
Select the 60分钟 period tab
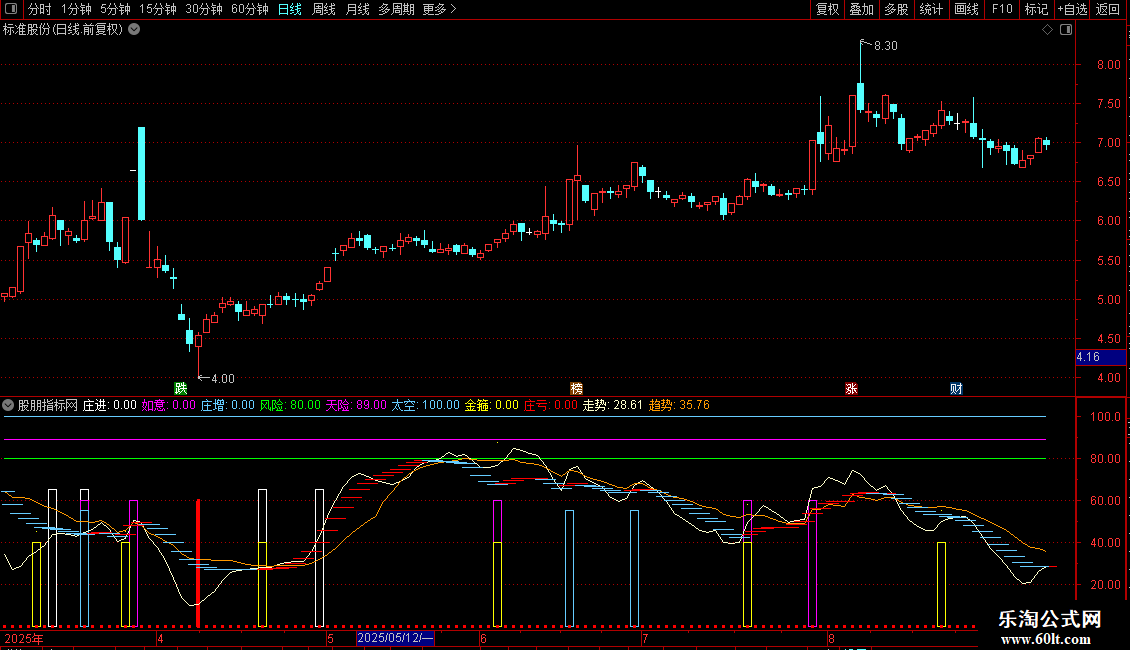coord(249,9)
